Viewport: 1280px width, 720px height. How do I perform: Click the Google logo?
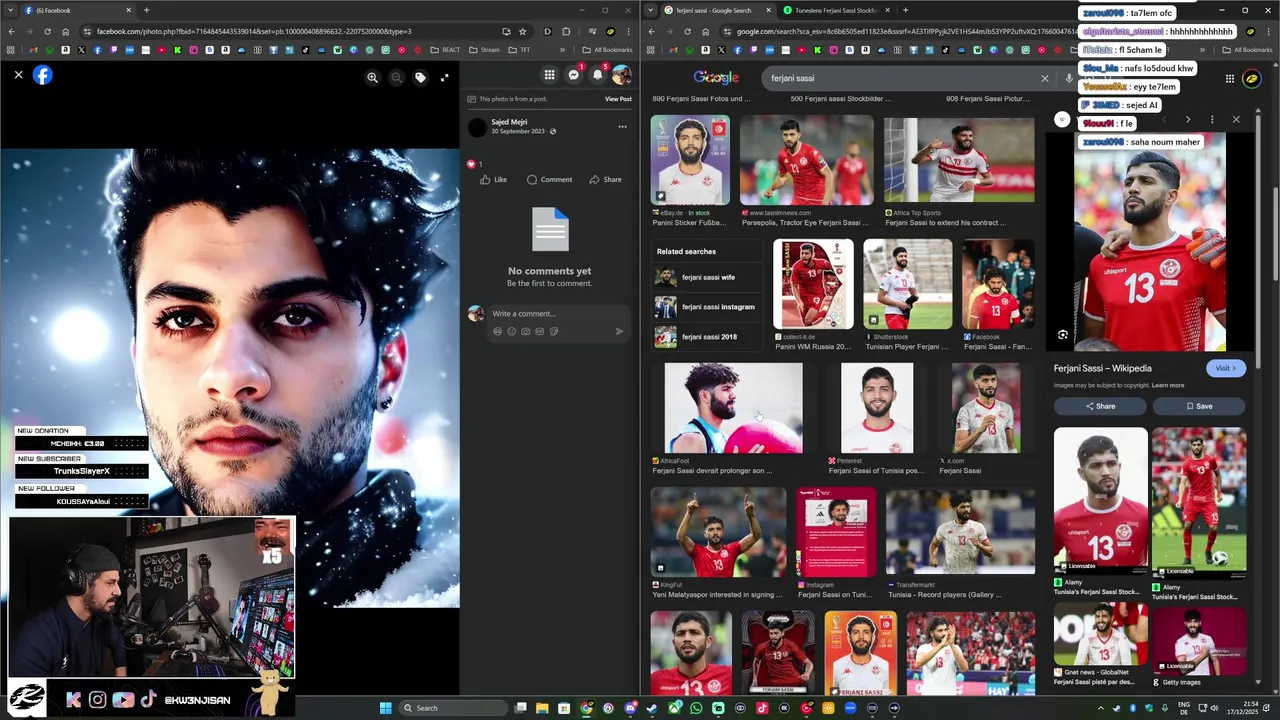point(716,78)
